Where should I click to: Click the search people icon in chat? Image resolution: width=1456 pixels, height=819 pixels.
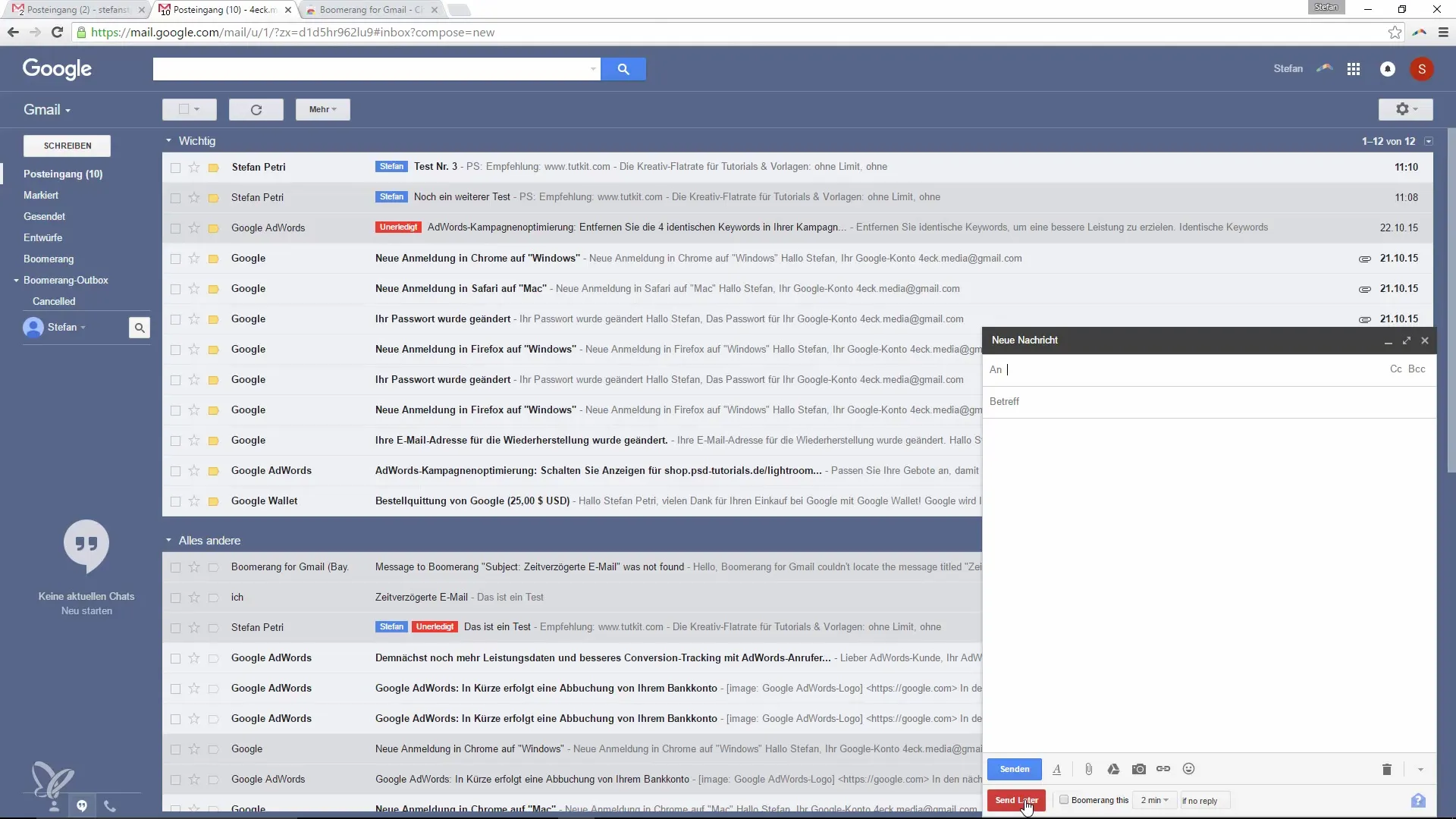click(x=140, y=328)
